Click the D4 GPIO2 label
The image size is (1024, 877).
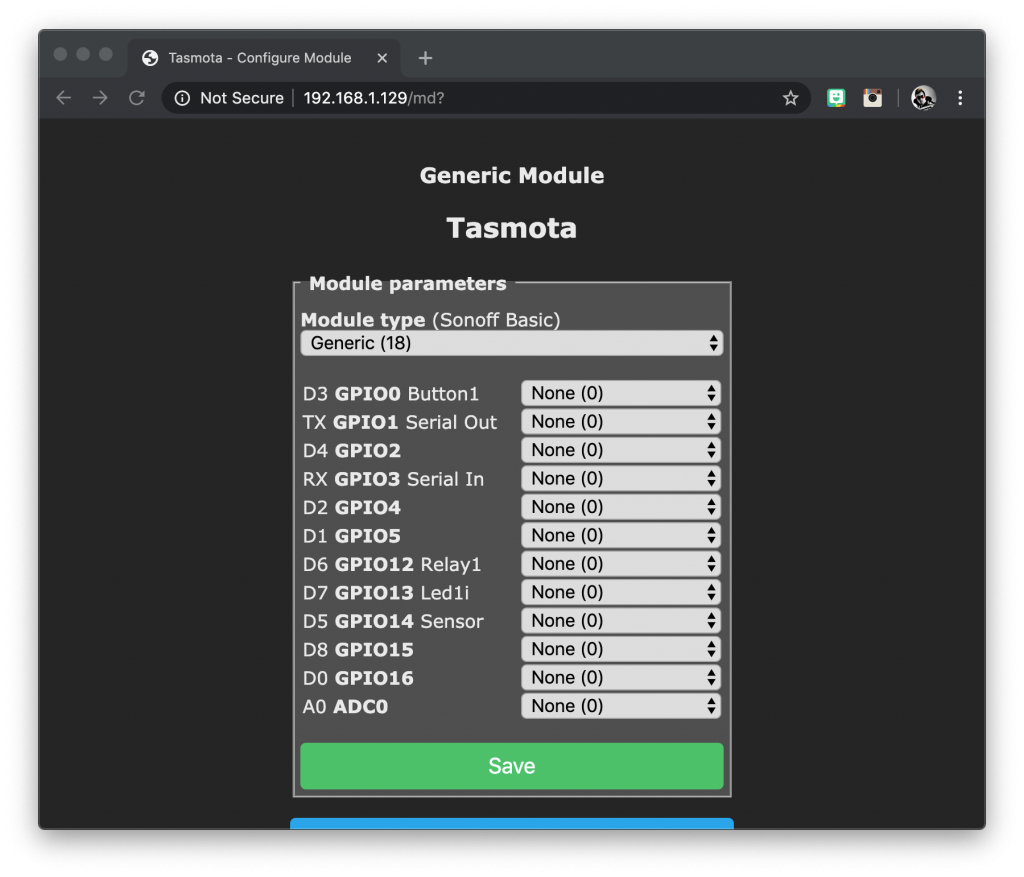coord(351,451)
